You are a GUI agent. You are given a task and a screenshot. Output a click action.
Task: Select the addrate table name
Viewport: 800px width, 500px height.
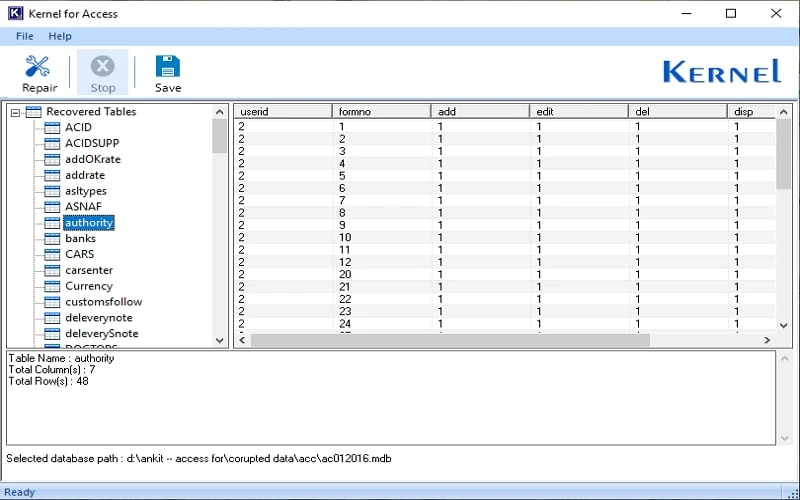point(85,175)
